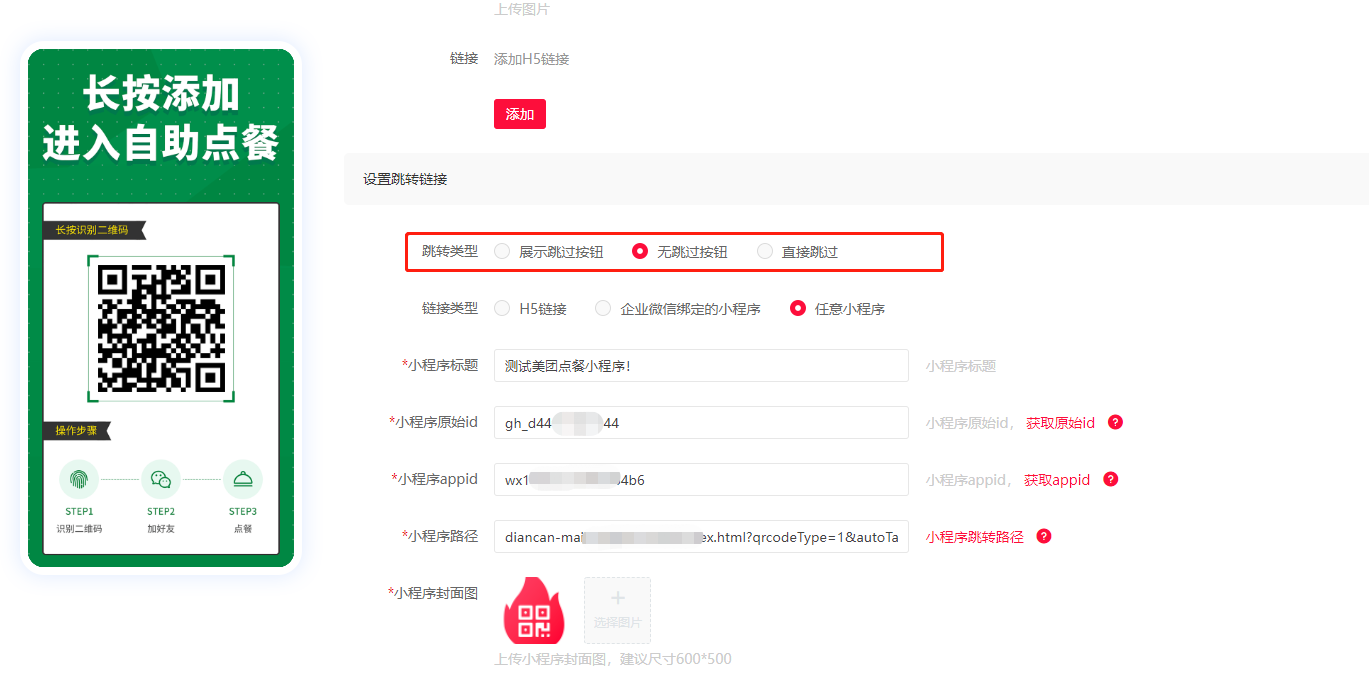Viewport: 1369px width, 673px height.
Task: Click the 小程序路径 input field
Action: [x=700, y=537]
